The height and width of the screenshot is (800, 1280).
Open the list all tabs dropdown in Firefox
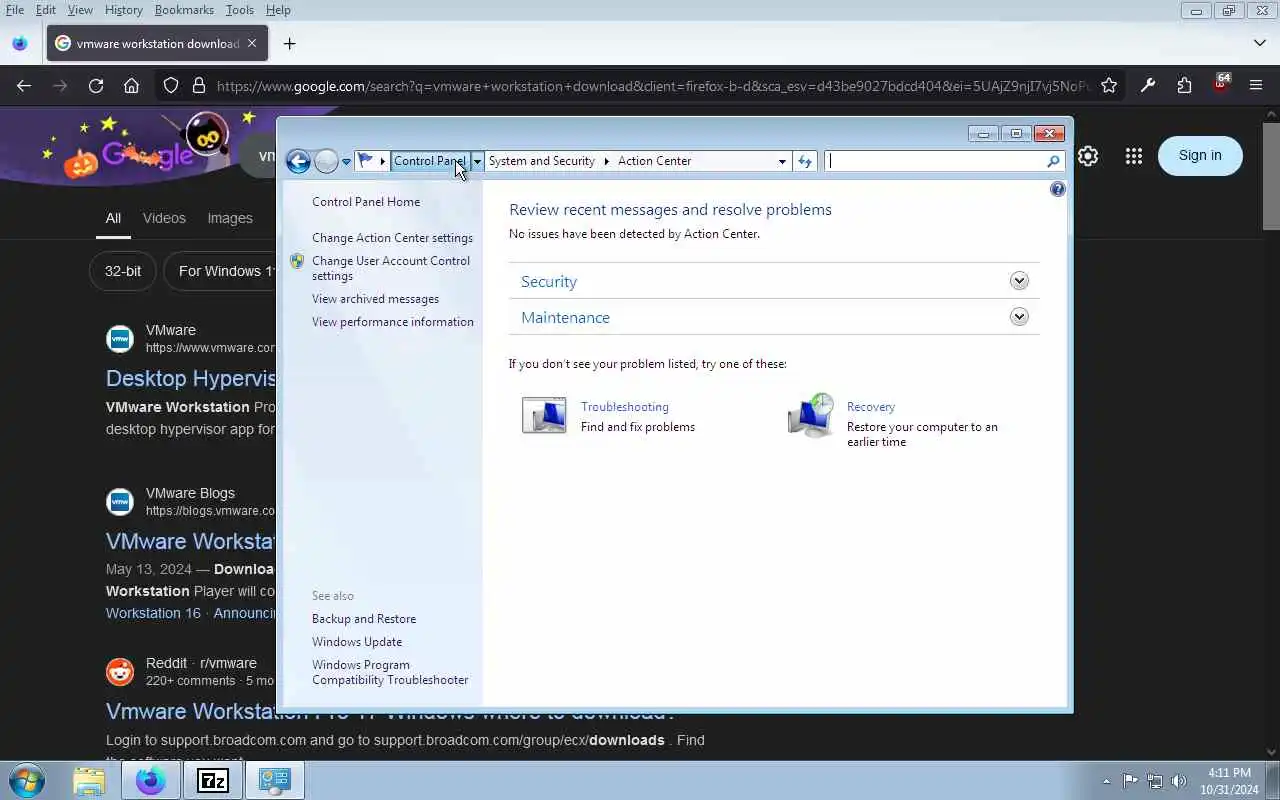coord(1259,43)
